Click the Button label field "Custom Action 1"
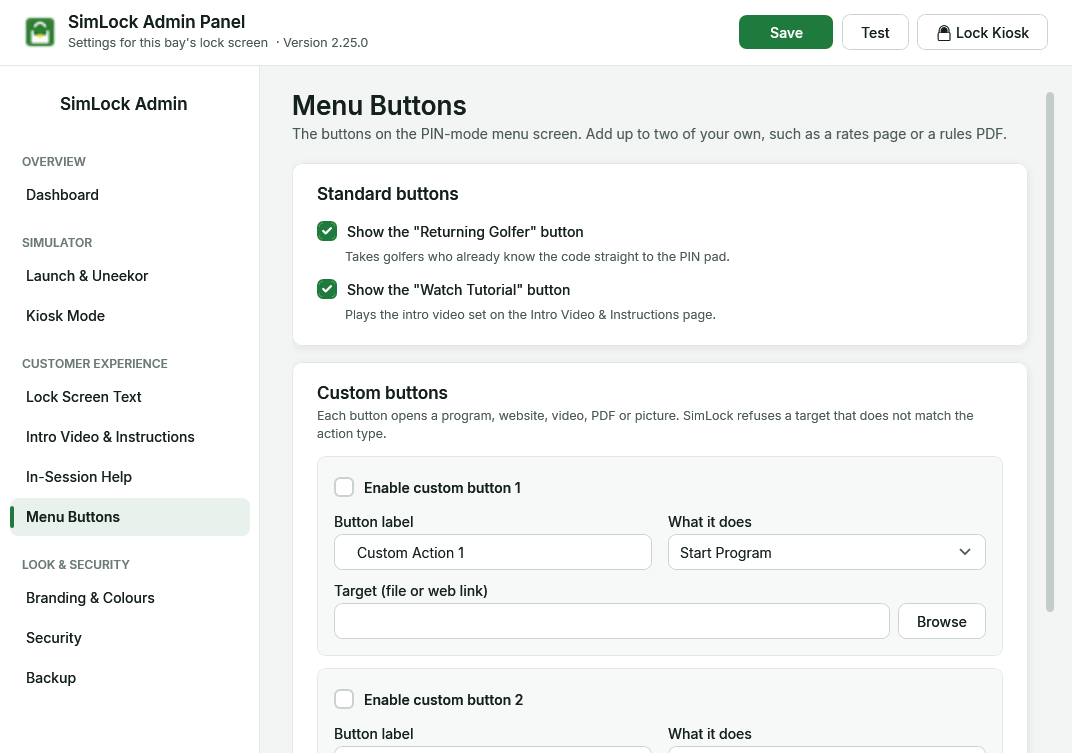 click(492, 552)
